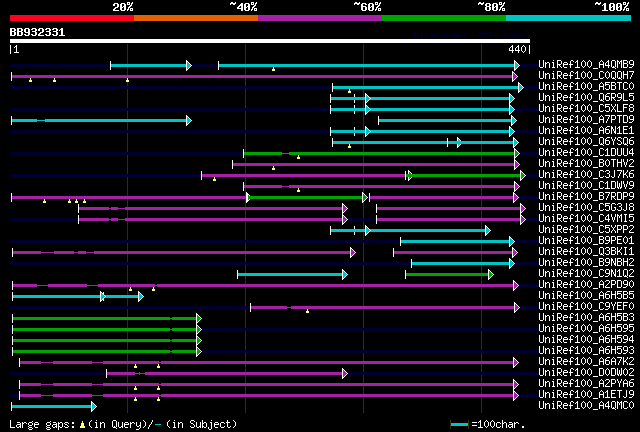Viewport: 640px width, 432px height.
Task: Select the UniRef100_B0THV2 label
Action: click(586, 163)
